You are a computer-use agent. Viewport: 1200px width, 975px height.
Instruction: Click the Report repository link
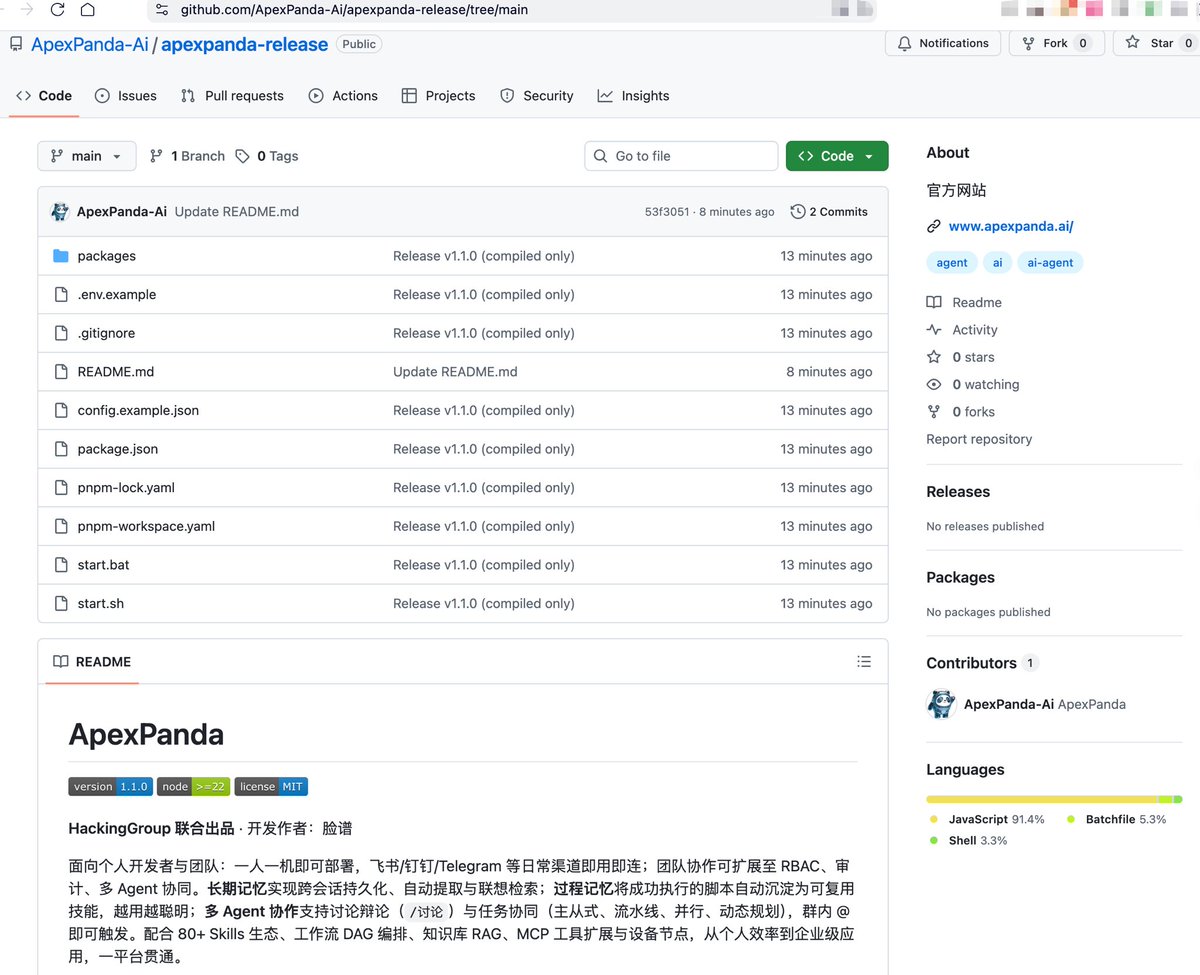pyautogui.click(x=979, y=439)
